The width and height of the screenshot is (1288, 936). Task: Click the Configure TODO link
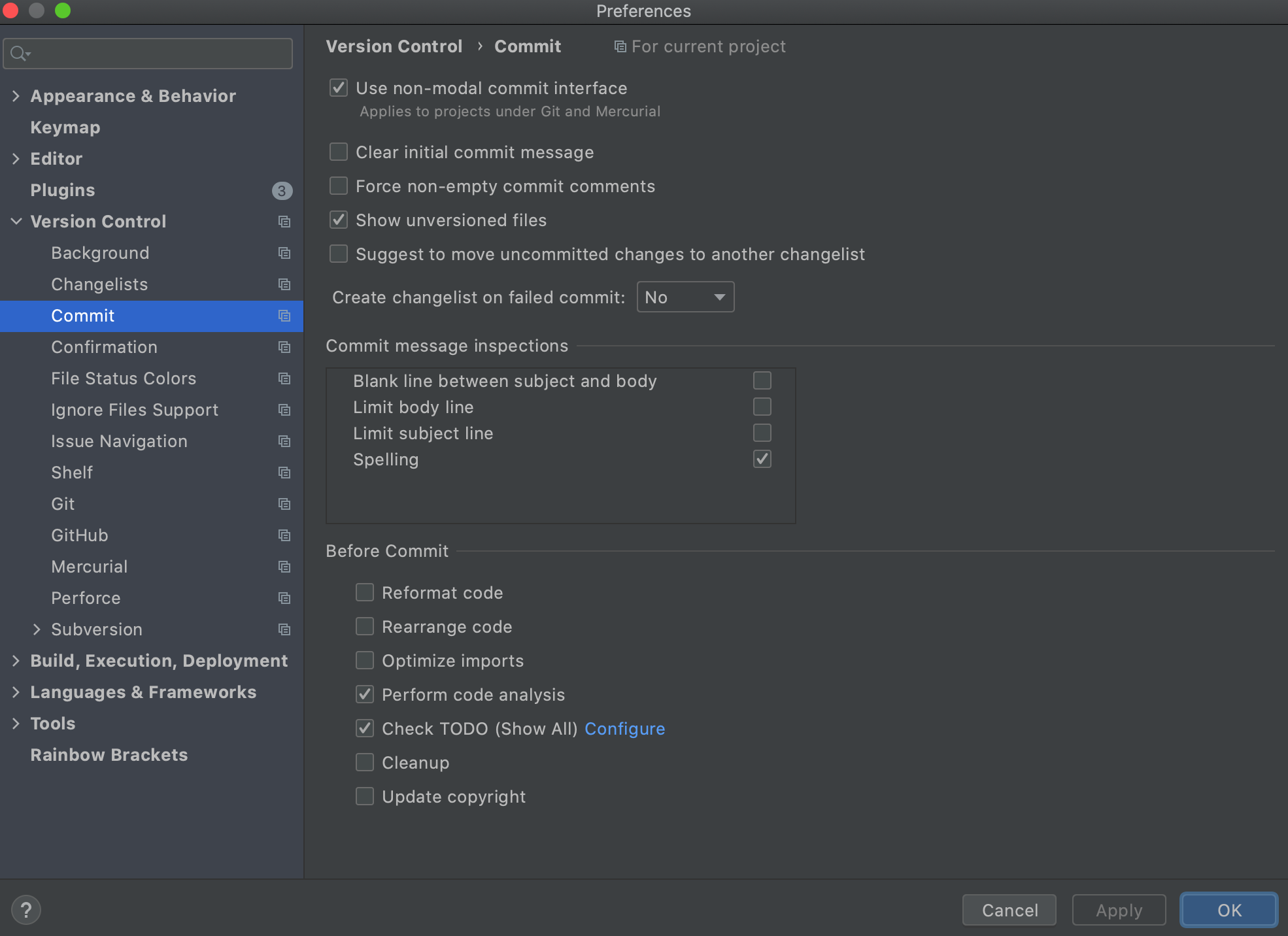click(x=624, y=729)
